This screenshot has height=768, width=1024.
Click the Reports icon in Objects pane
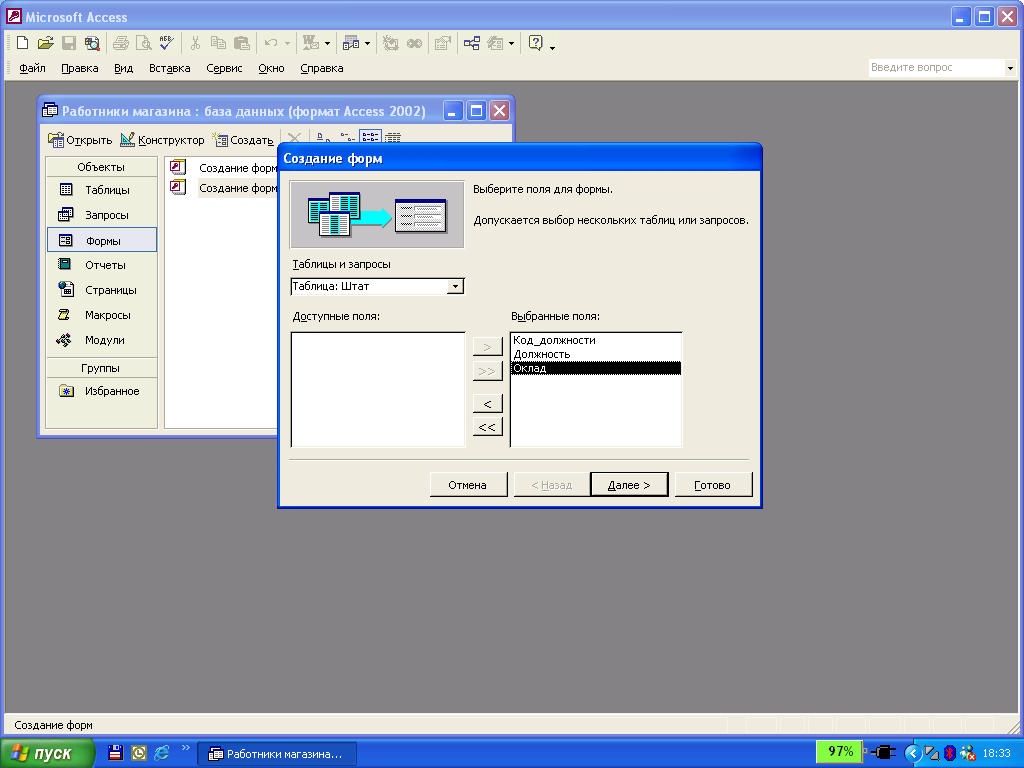point(65,264)
